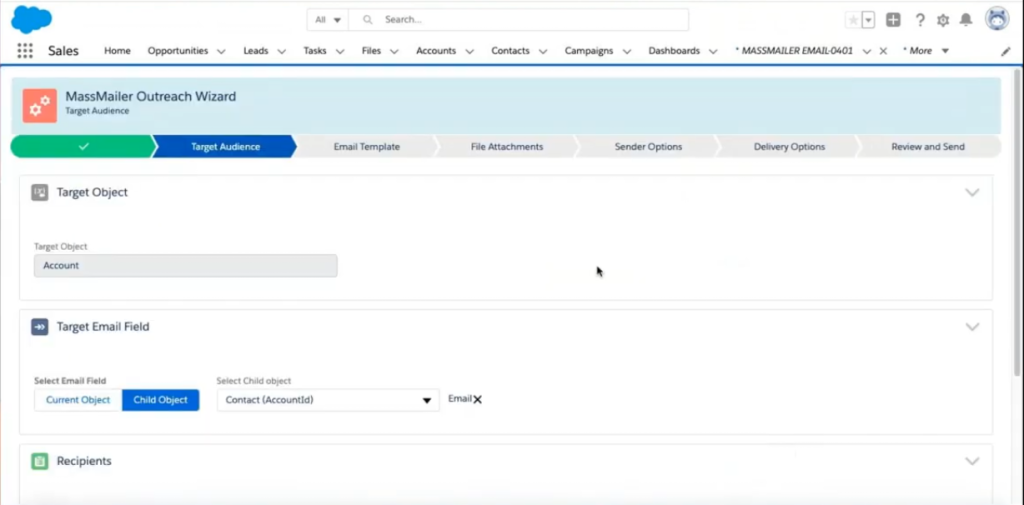Screen dimensions: 1024x505
Task: Expand the Files tab chevron
Action: point(394,51)
